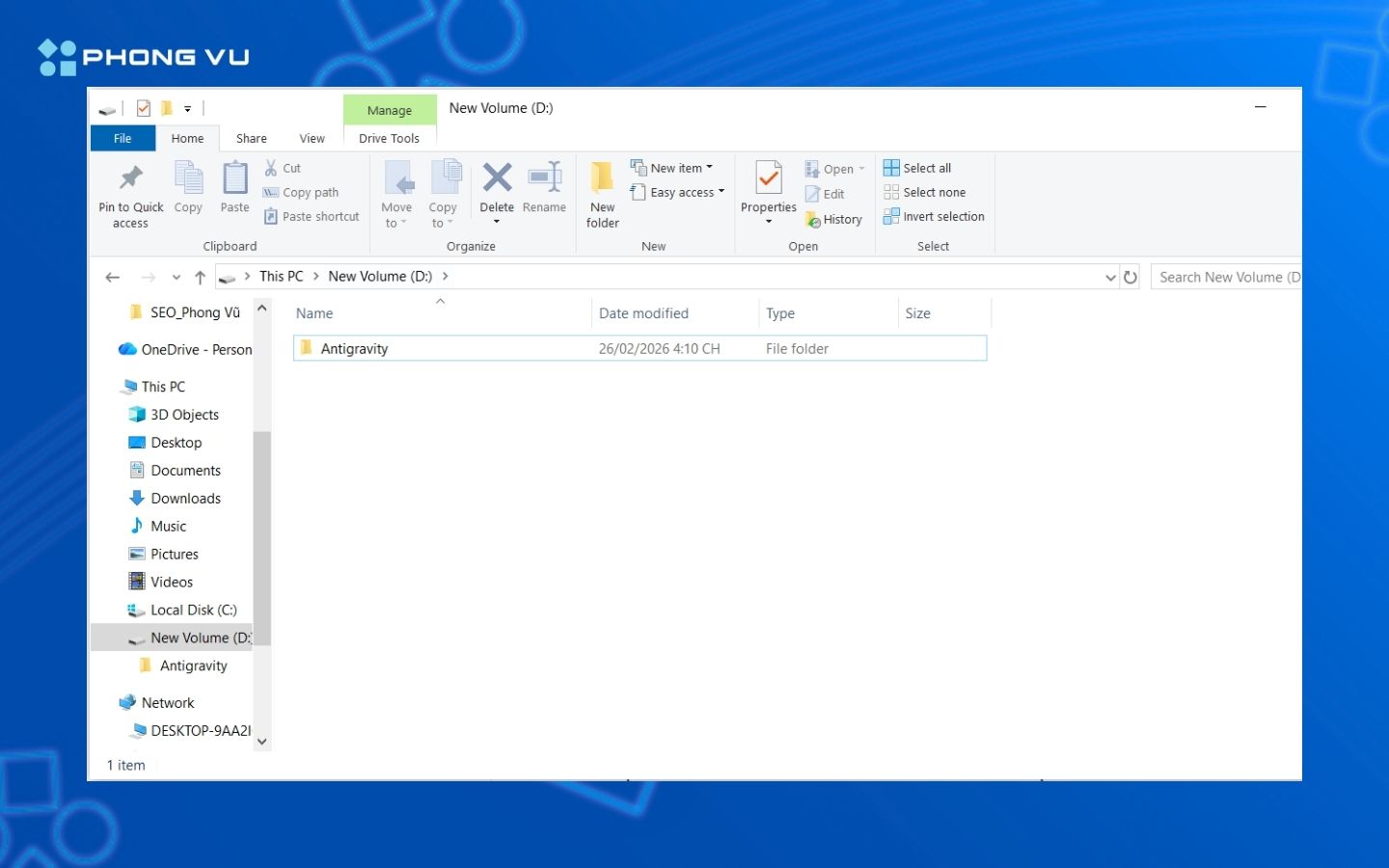Click the Delete icon in ribbon
1389x868 pixels.
pyautogui.click(x=497, y=179)
